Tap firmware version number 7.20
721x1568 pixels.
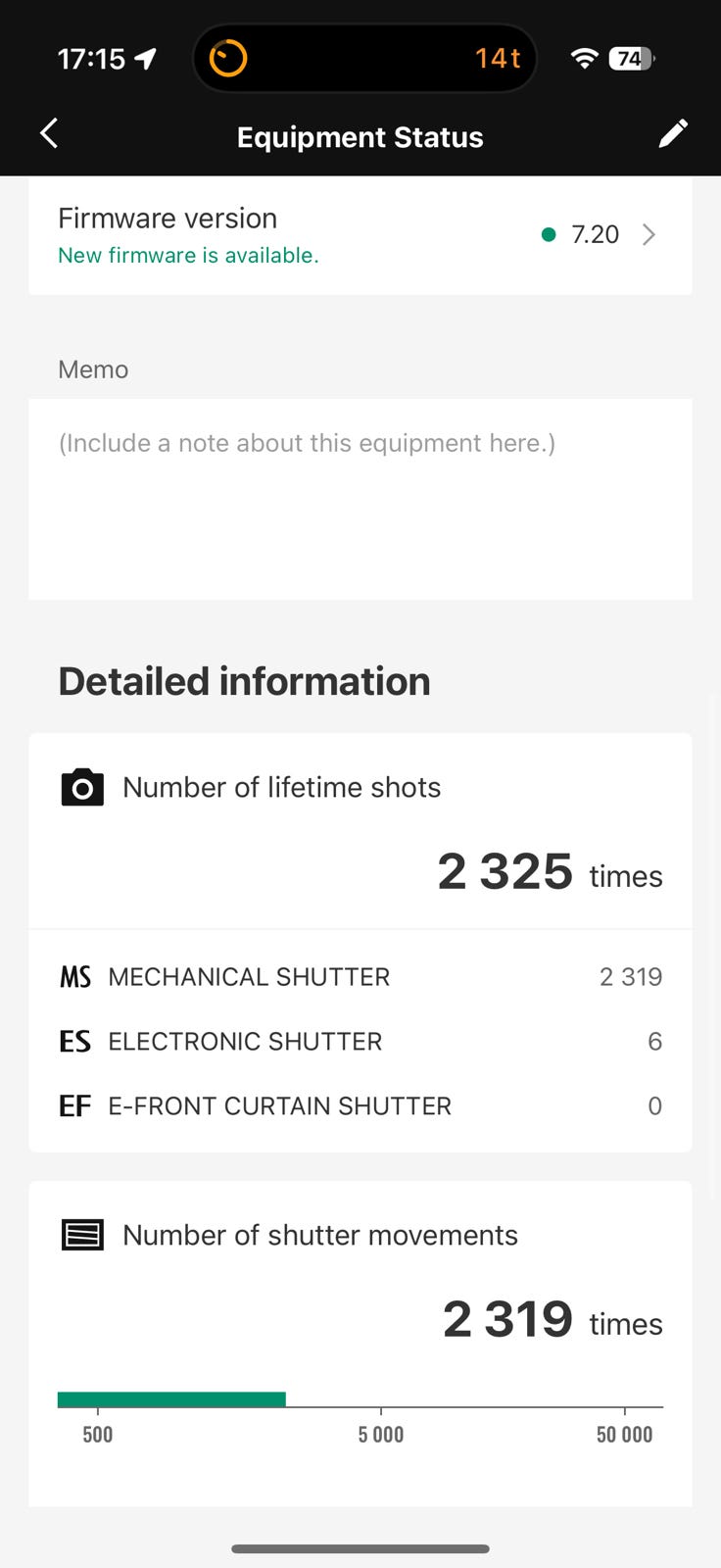coord(595,234)
